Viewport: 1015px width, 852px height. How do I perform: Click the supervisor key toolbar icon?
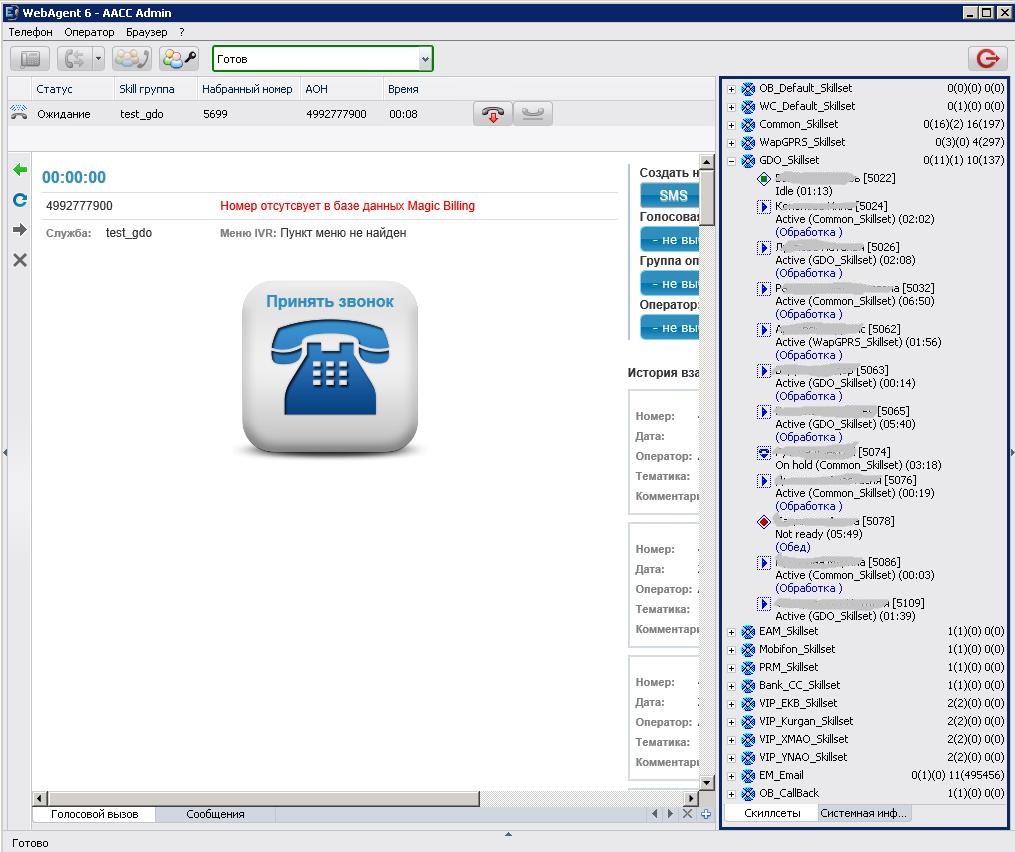point(179,59)
